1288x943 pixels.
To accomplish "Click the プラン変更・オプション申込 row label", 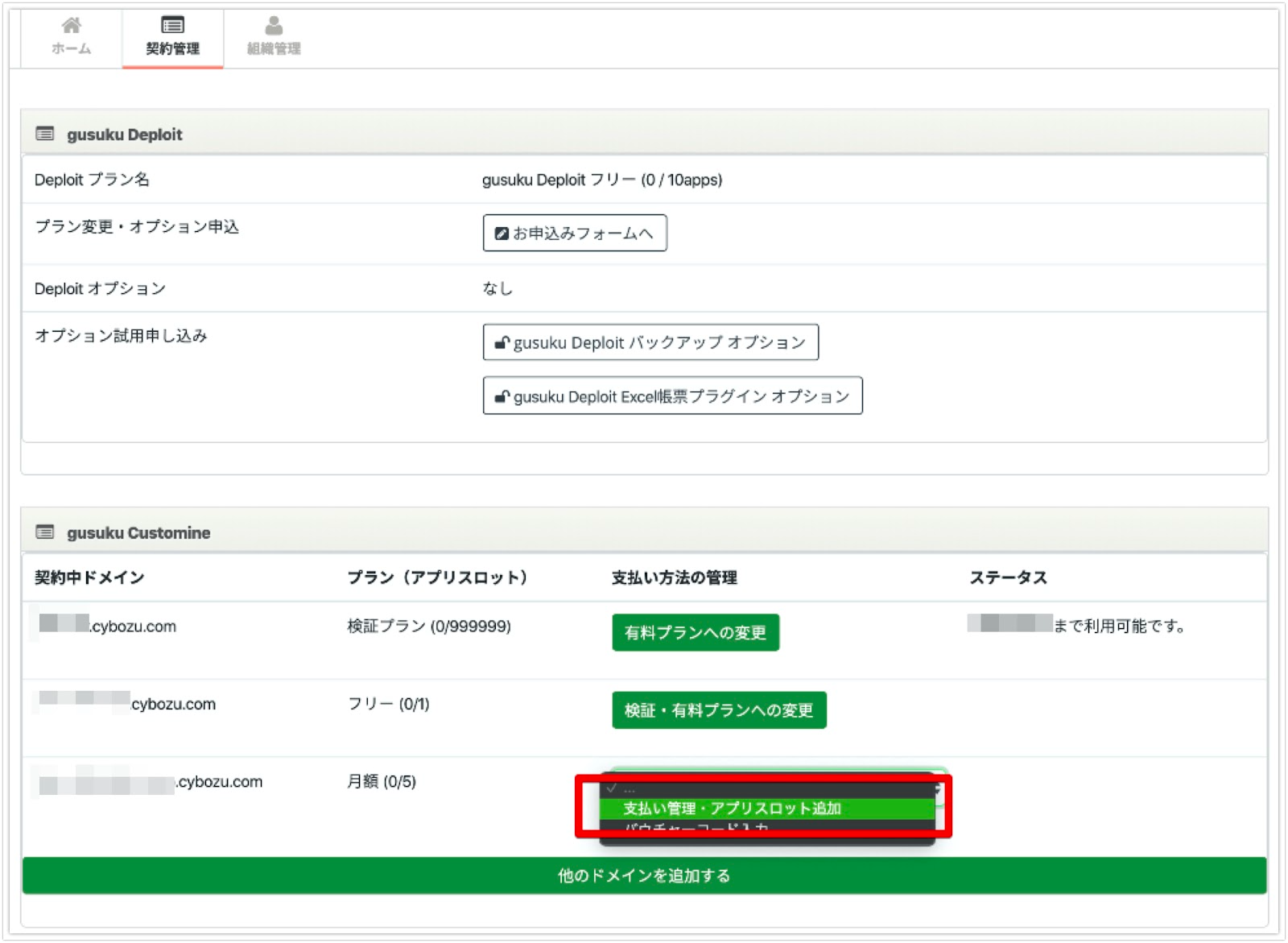I will [137, 227].
